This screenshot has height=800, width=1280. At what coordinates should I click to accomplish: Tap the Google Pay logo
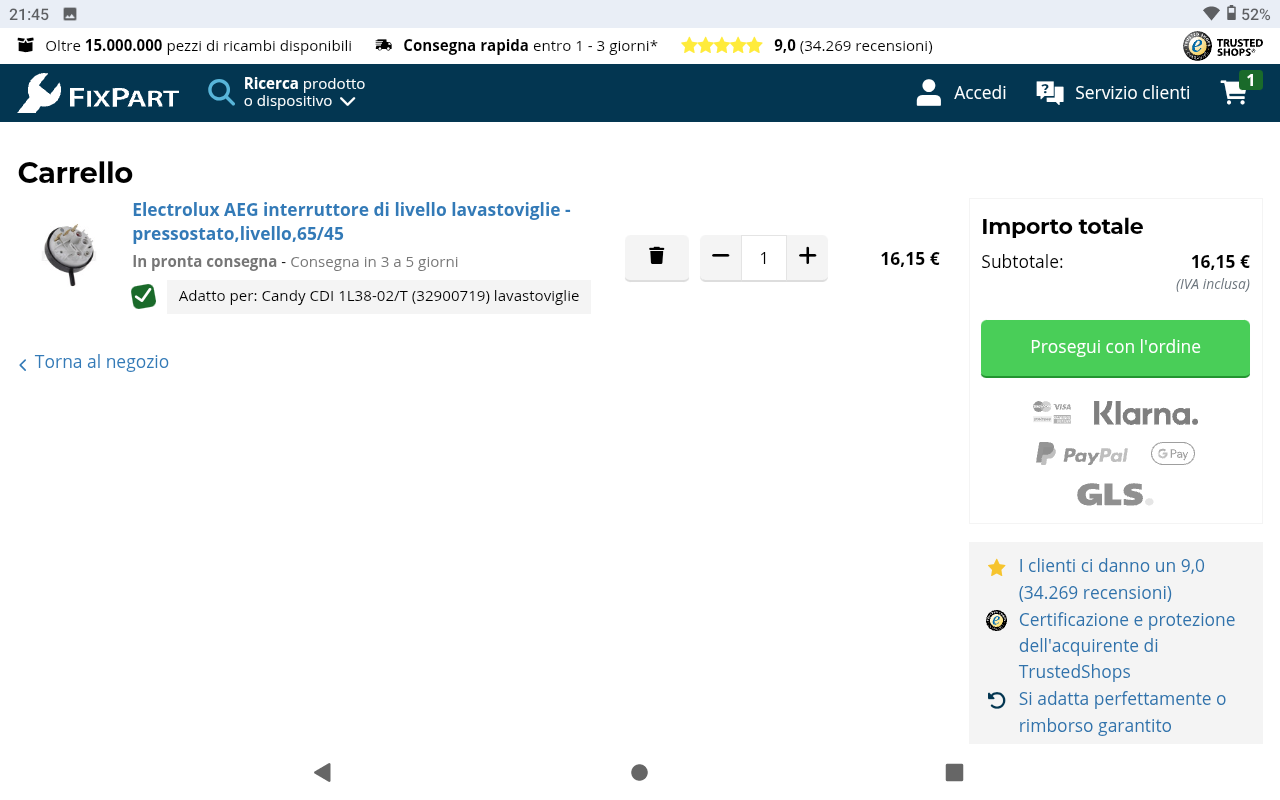[1173, 454]
